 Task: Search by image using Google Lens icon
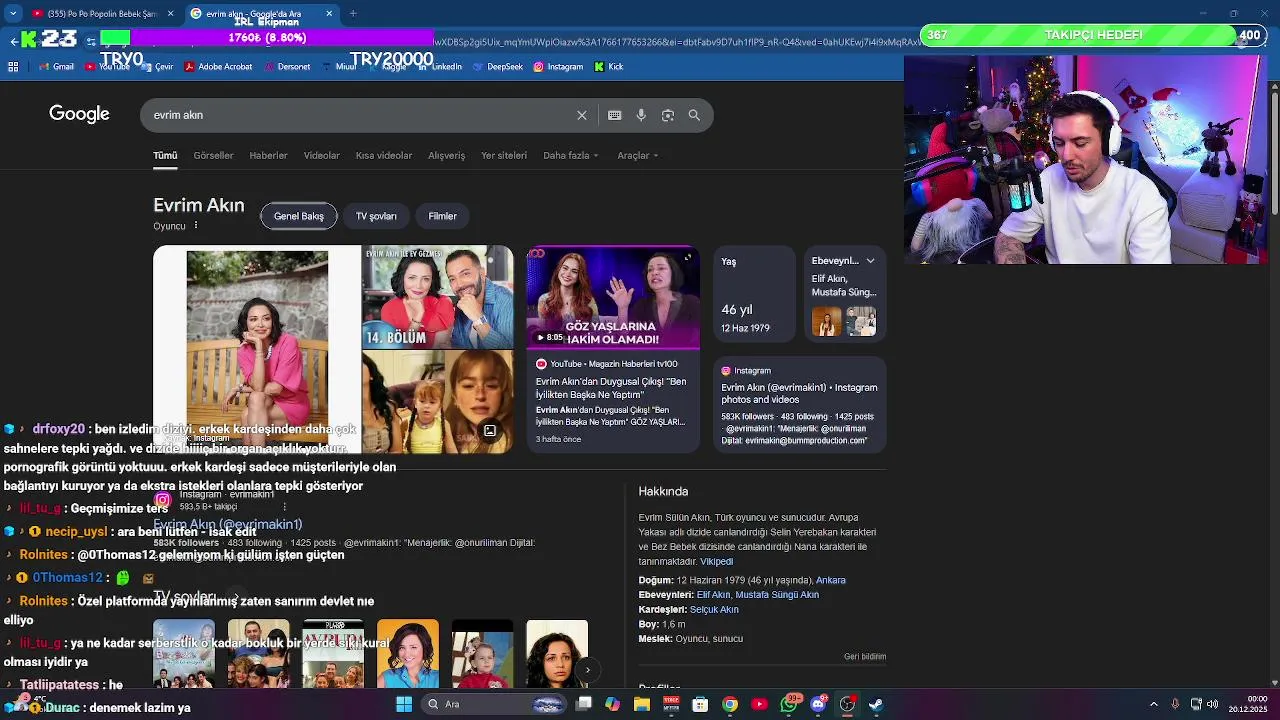668,115
